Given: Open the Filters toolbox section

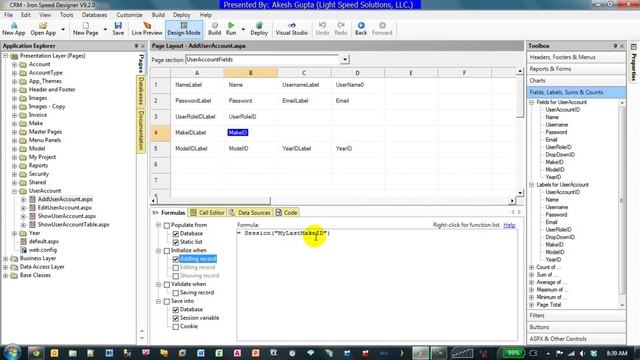Looking at the screenshot, I should (576, 316).
